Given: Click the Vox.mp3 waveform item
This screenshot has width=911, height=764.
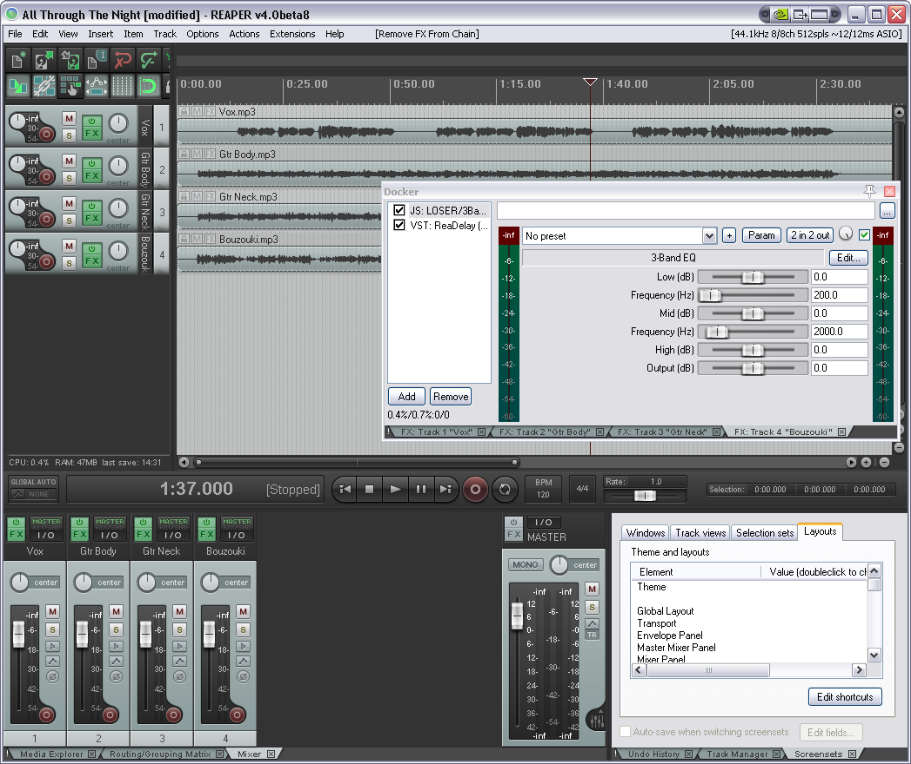Looking at the screenshot, I should pyautogui.click(x=535, y=131).
